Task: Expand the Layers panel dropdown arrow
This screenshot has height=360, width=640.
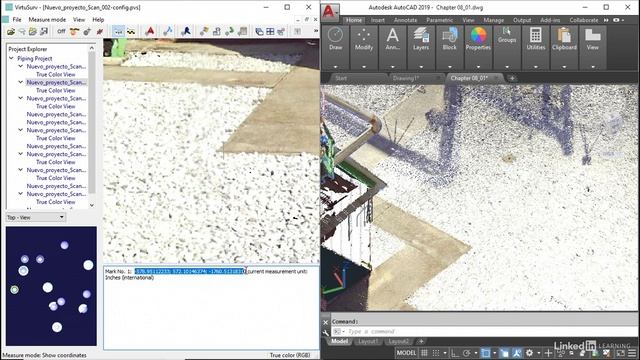Action: point(421,67)
